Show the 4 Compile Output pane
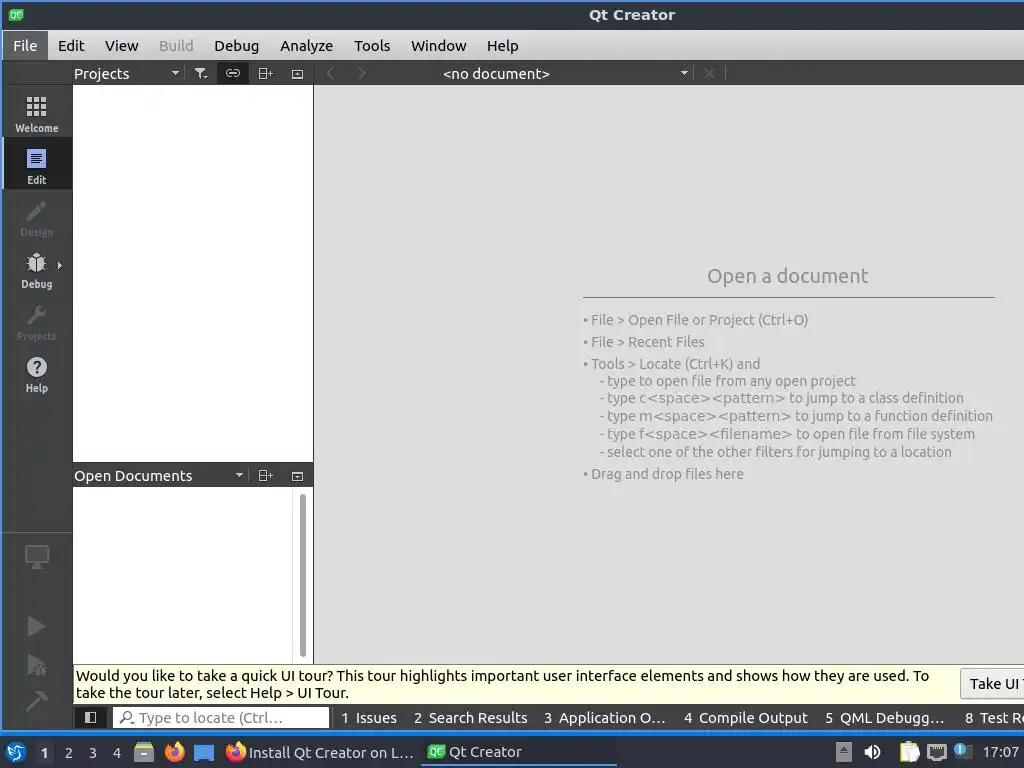 (746, 718)
